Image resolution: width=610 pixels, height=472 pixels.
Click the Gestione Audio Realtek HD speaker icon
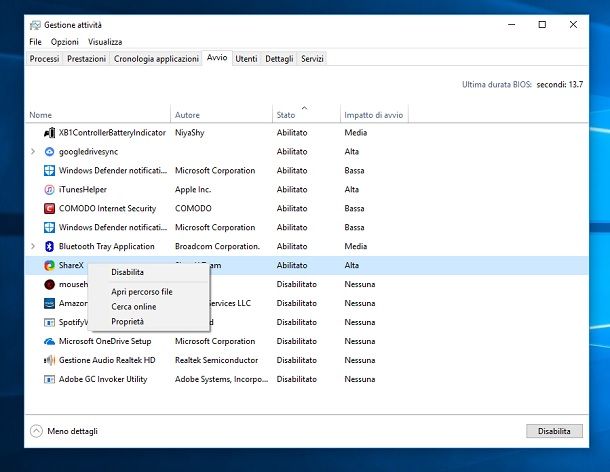tap(49, 360)
